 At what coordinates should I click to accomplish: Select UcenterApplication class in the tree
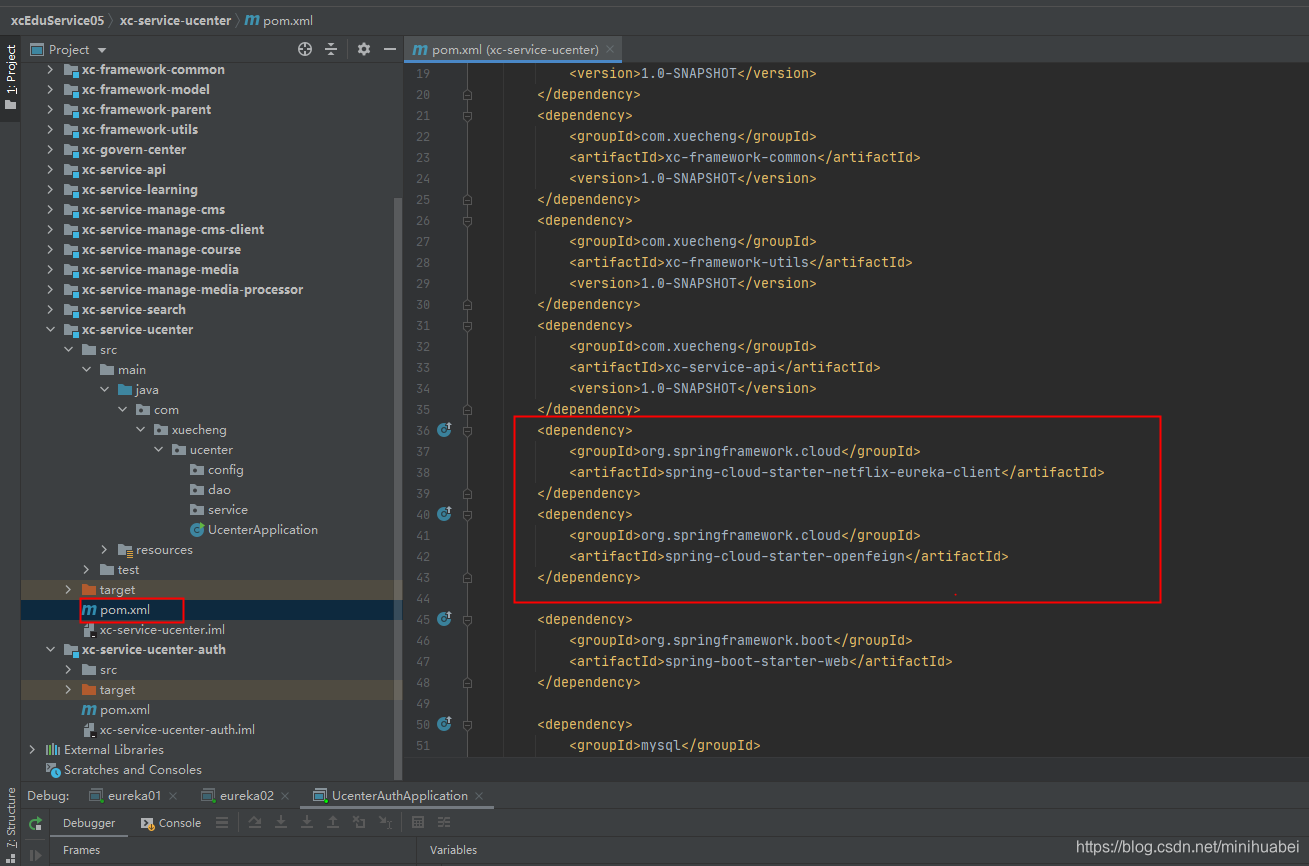coord(254,529)
